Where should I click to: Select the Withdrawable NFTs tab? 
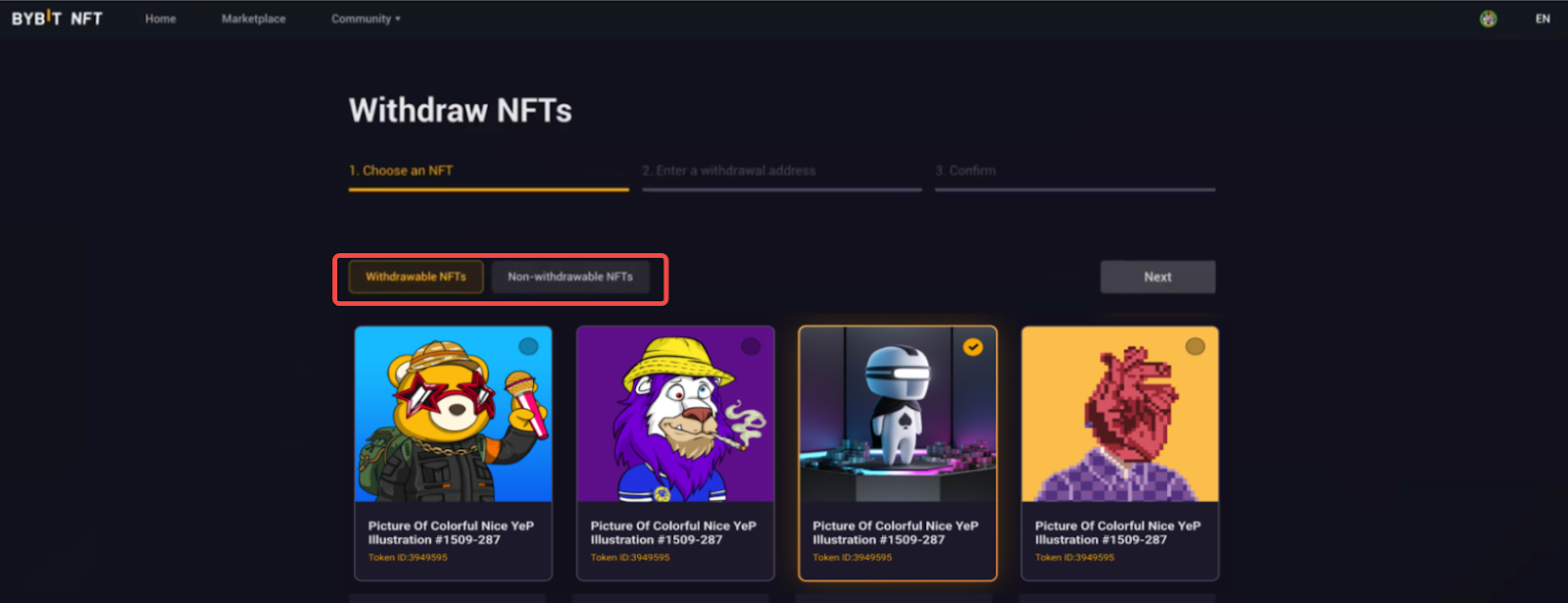pyautogui.click(x=416, y=276)
